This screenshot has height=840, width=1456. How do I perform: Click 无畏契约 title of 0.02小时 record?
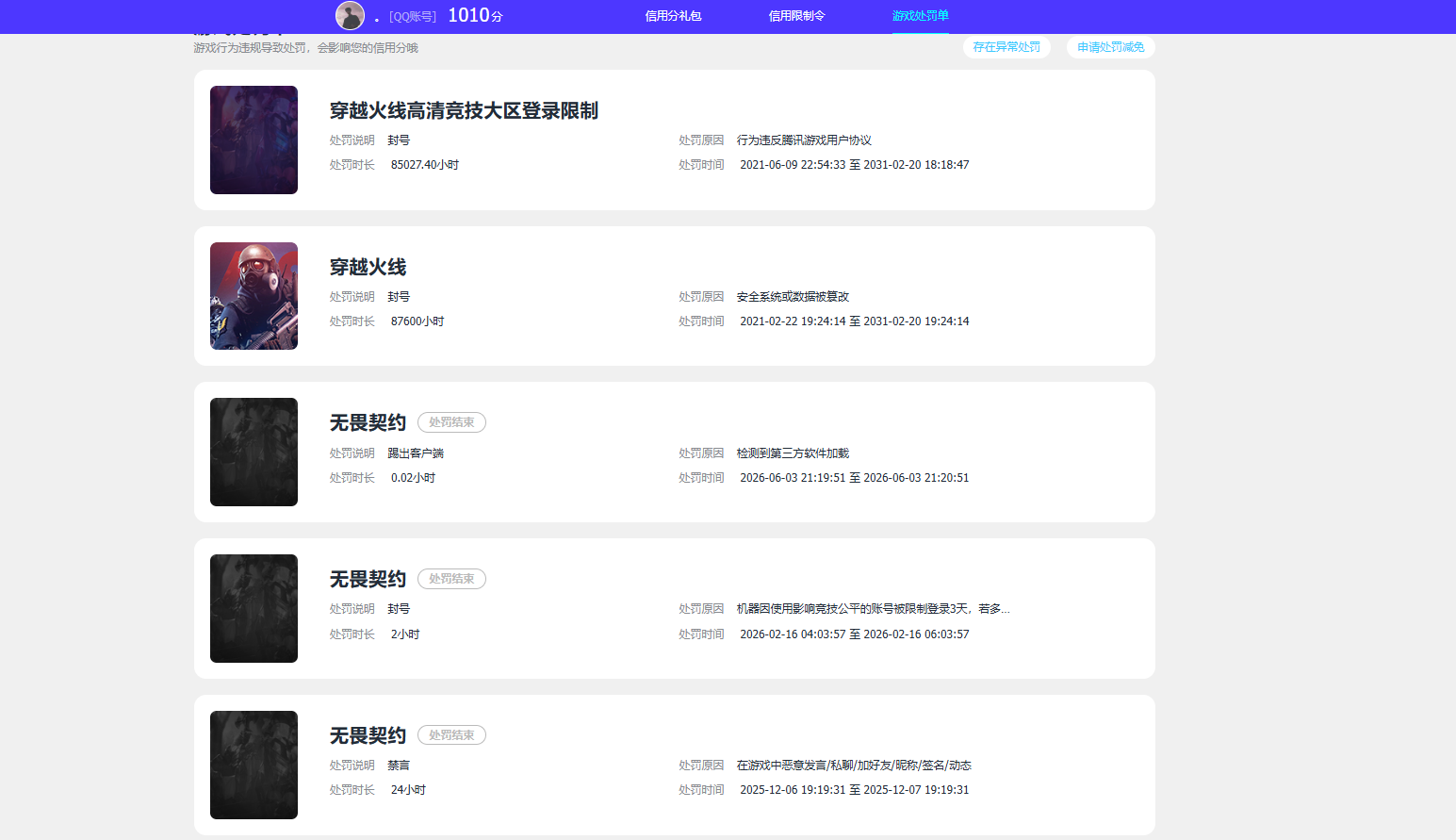(x=368, y=422)
